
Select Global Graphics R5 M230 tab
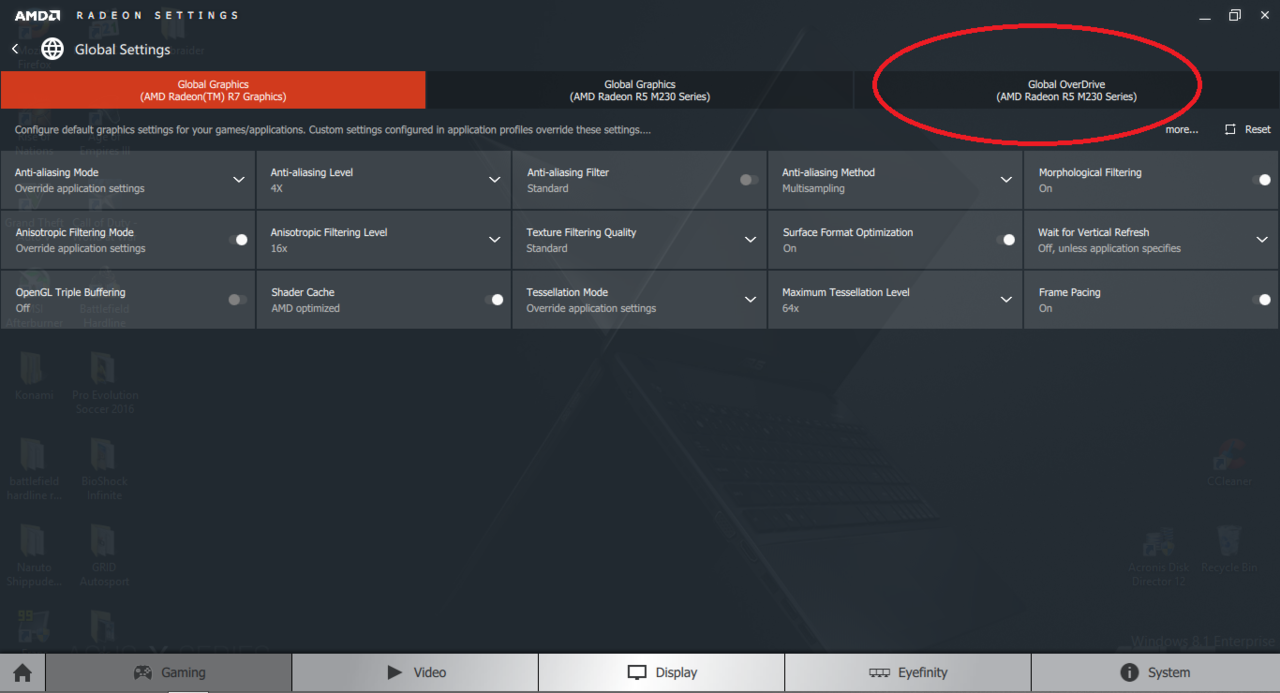(x=640, y=90)
